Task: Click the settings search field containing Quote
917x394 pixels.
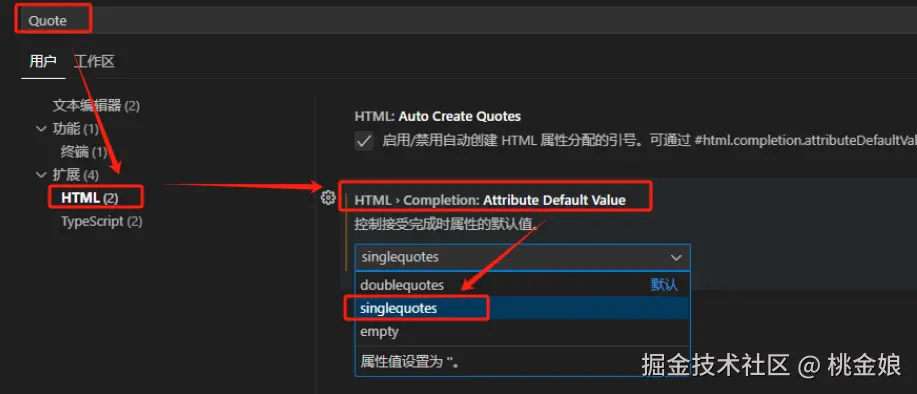Action: 468,20
